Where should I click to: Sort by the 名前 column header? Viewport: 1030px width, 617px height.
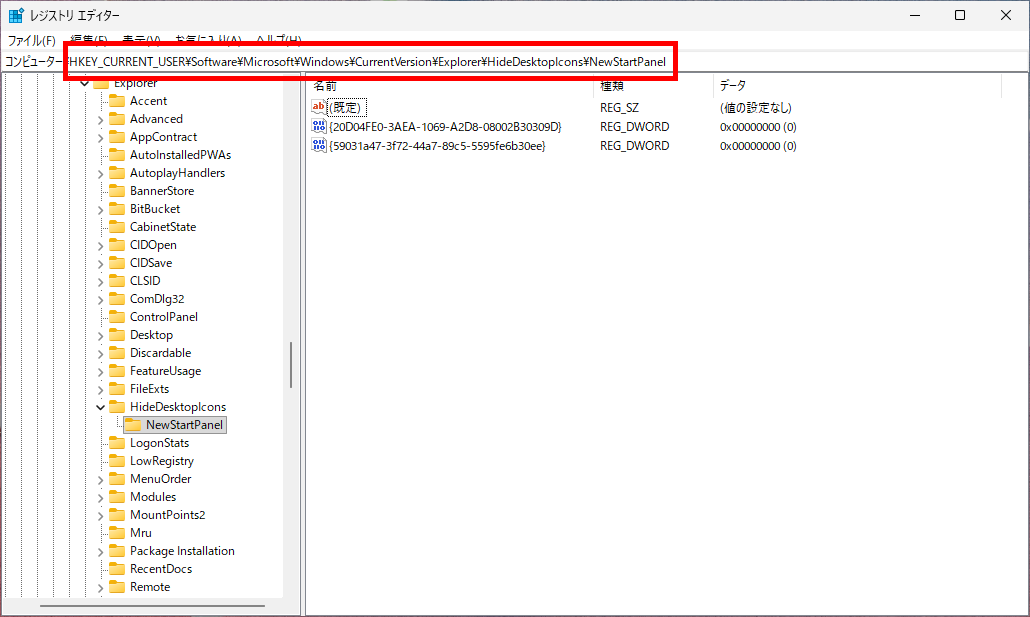coord(450,86)
